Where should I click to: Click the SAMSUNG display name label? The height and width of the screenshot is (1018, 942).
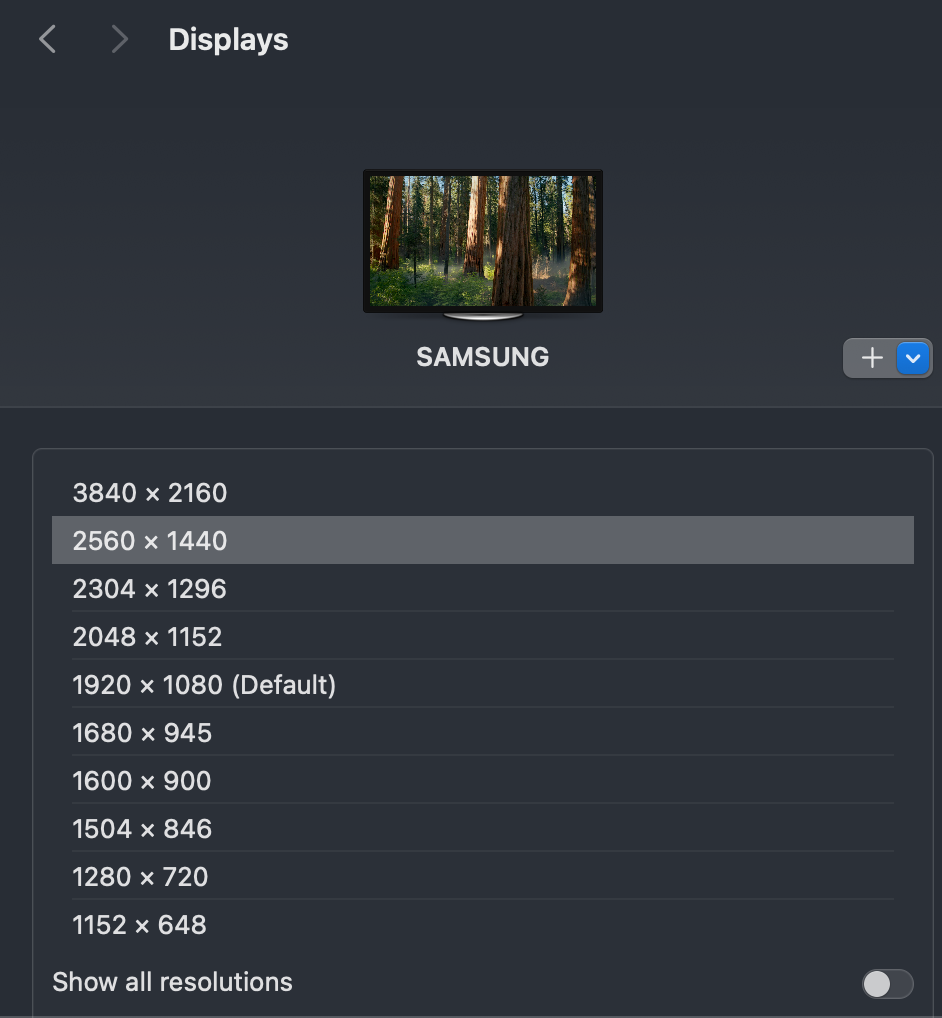[483, 357]
